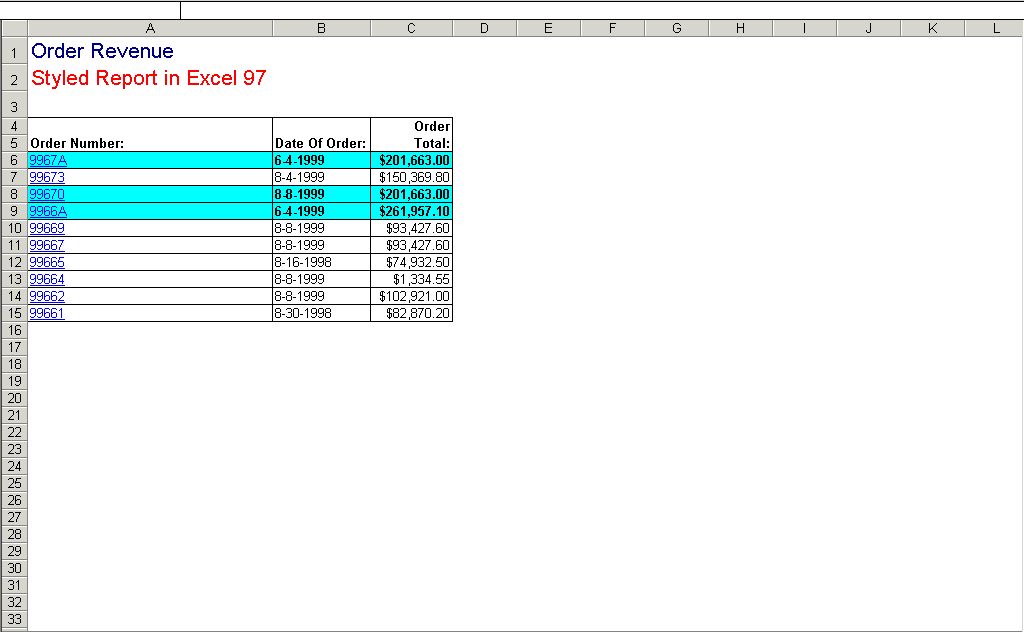
Task: Select row 2 header
Action: point(14,78)
